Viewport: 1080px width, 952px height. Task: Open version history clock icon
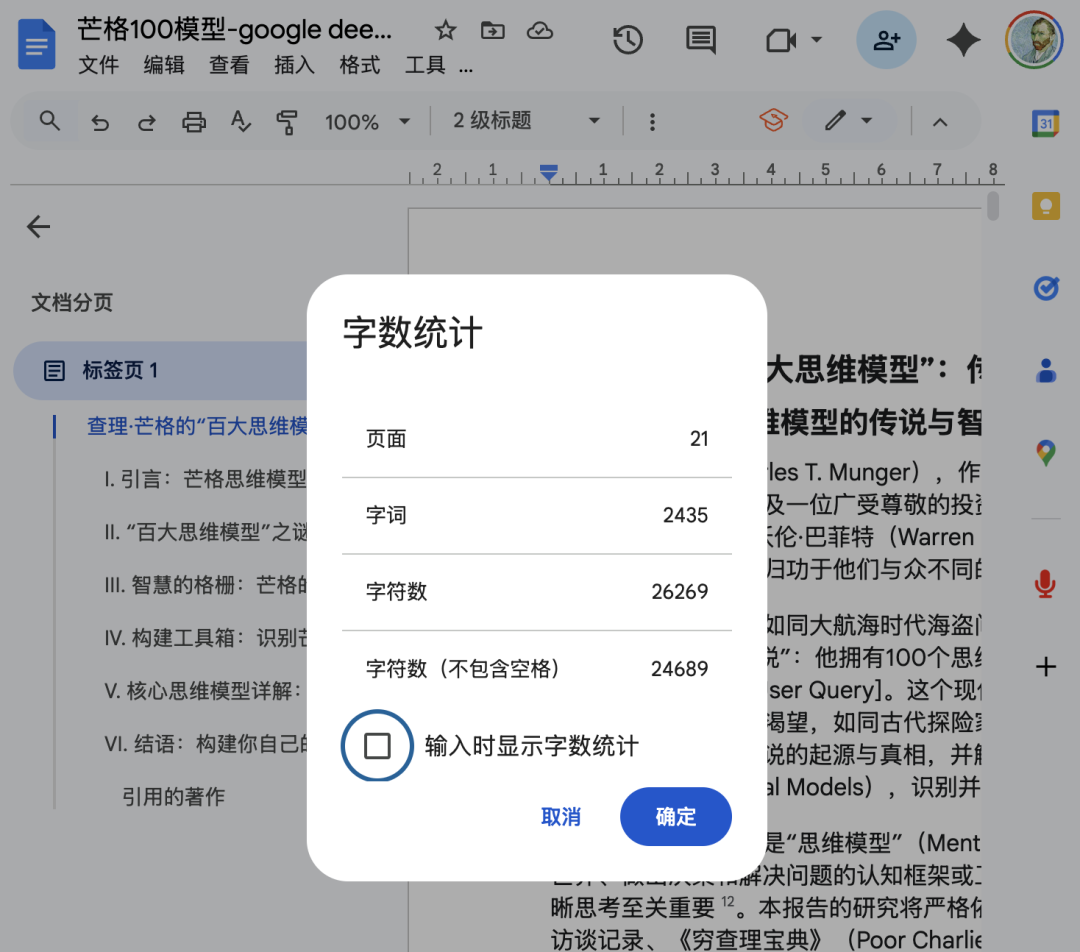[627, 40]
